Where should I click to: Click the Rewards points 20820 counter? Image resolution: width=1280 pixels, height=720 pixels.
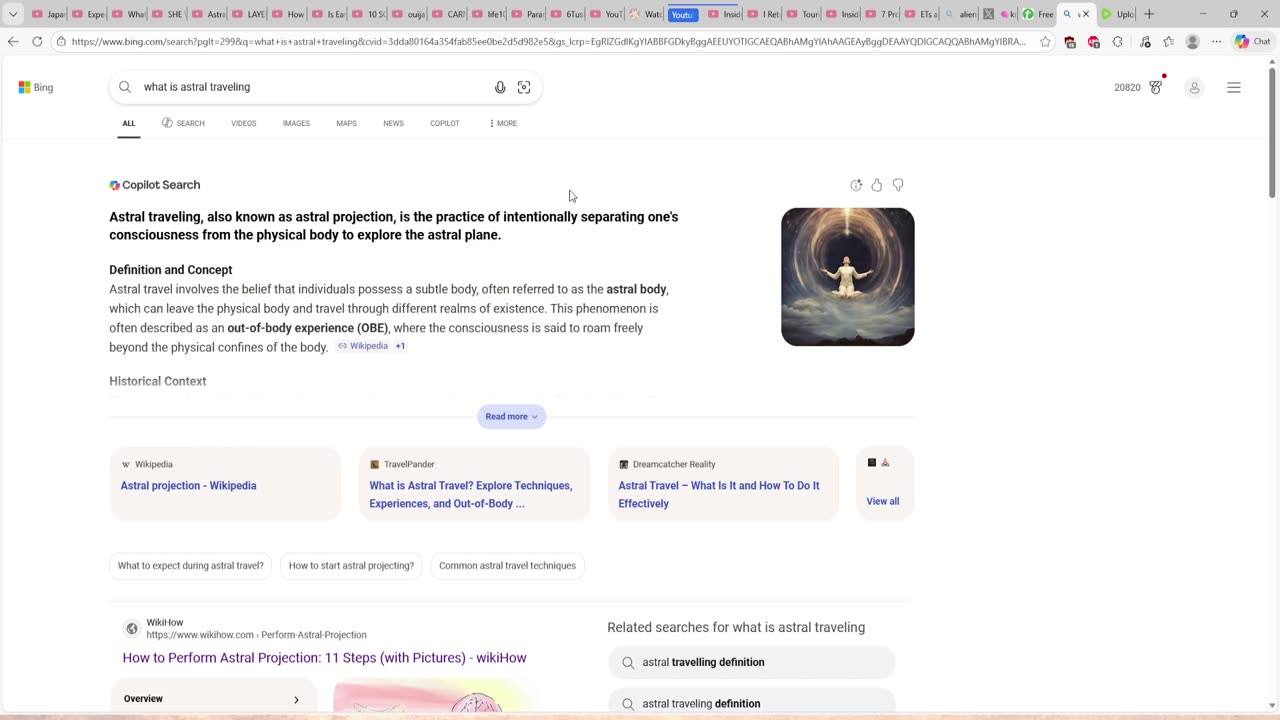point(1127,88)
